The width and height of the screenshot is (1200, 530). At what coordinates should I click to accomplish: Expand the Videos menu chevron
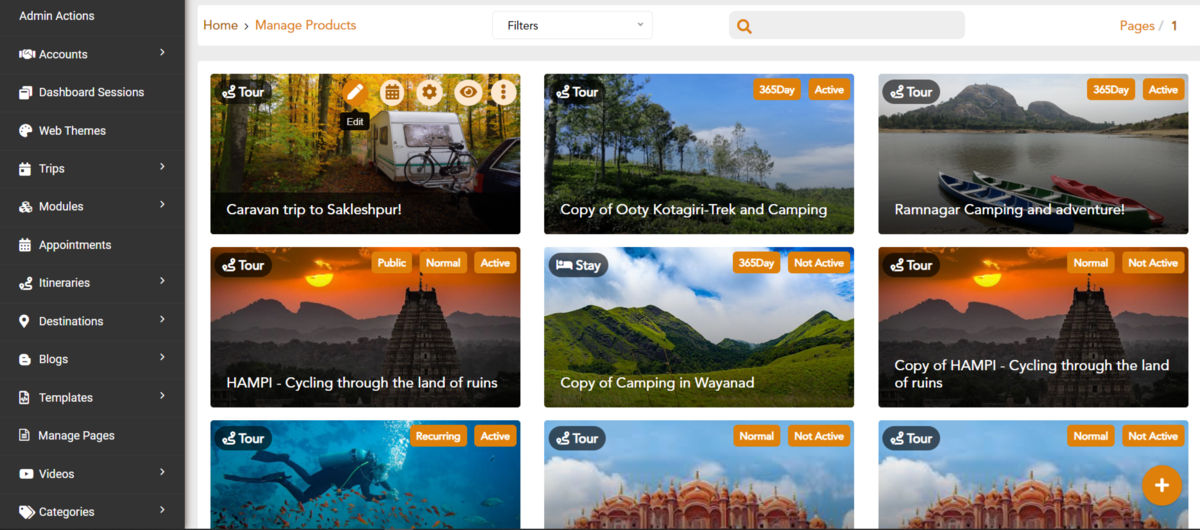tap(162, 472)
